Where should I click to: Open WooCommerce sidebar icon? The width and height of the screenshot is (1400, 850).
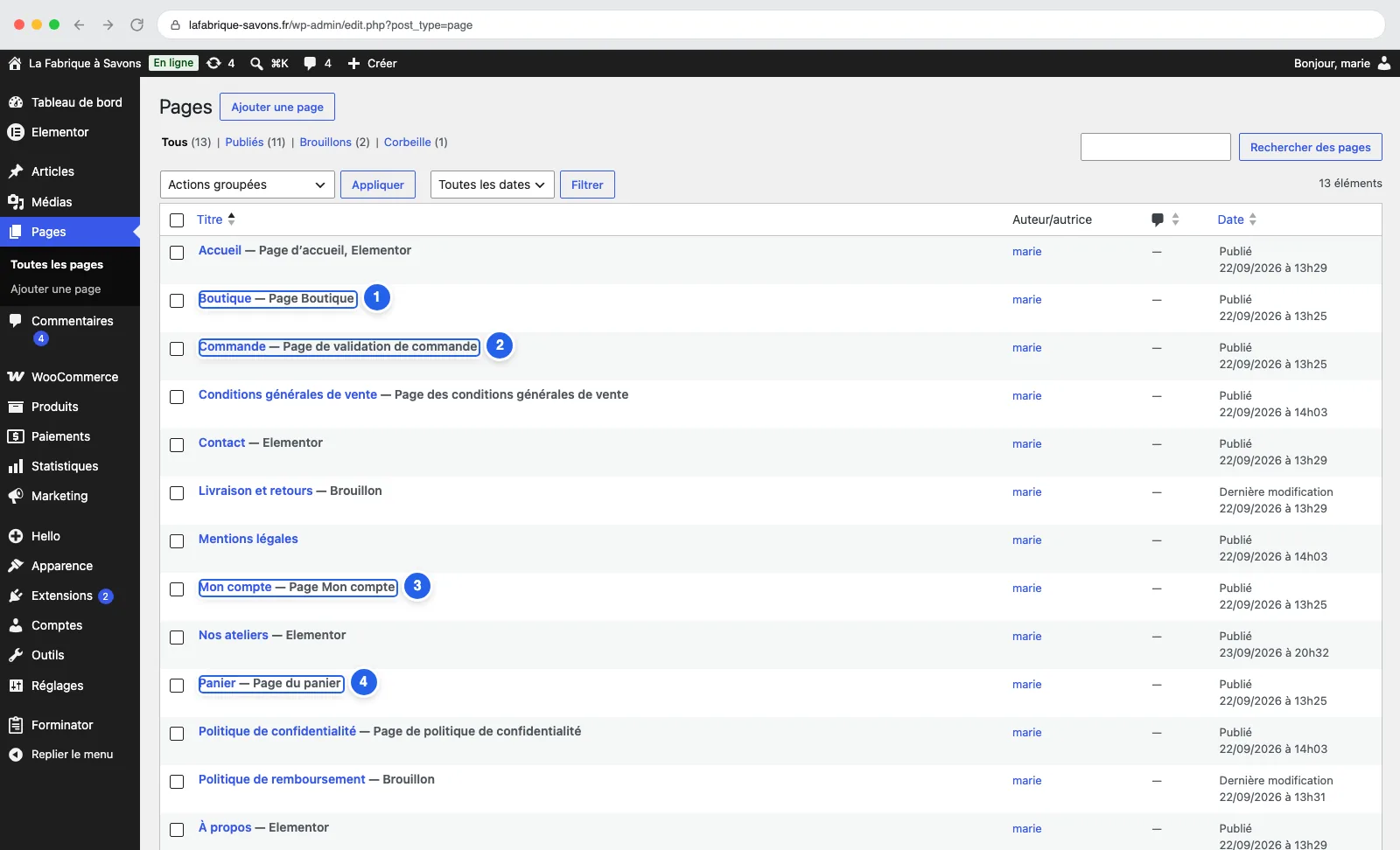click(16, 377)
